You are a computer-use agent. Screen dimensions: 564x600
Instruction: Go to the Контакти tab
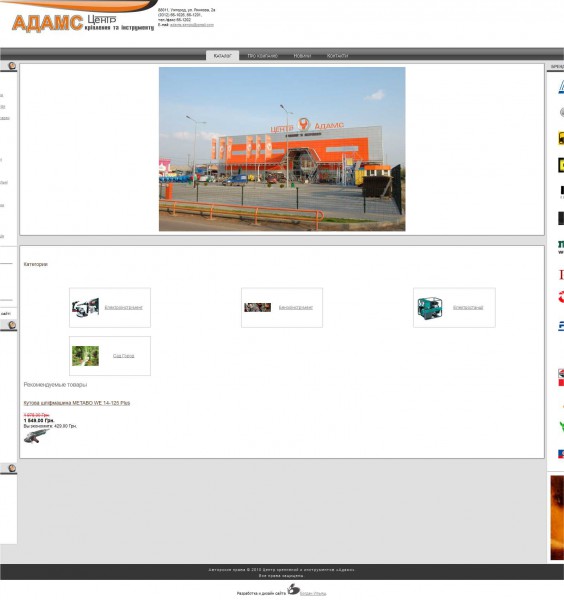[337, 56]
